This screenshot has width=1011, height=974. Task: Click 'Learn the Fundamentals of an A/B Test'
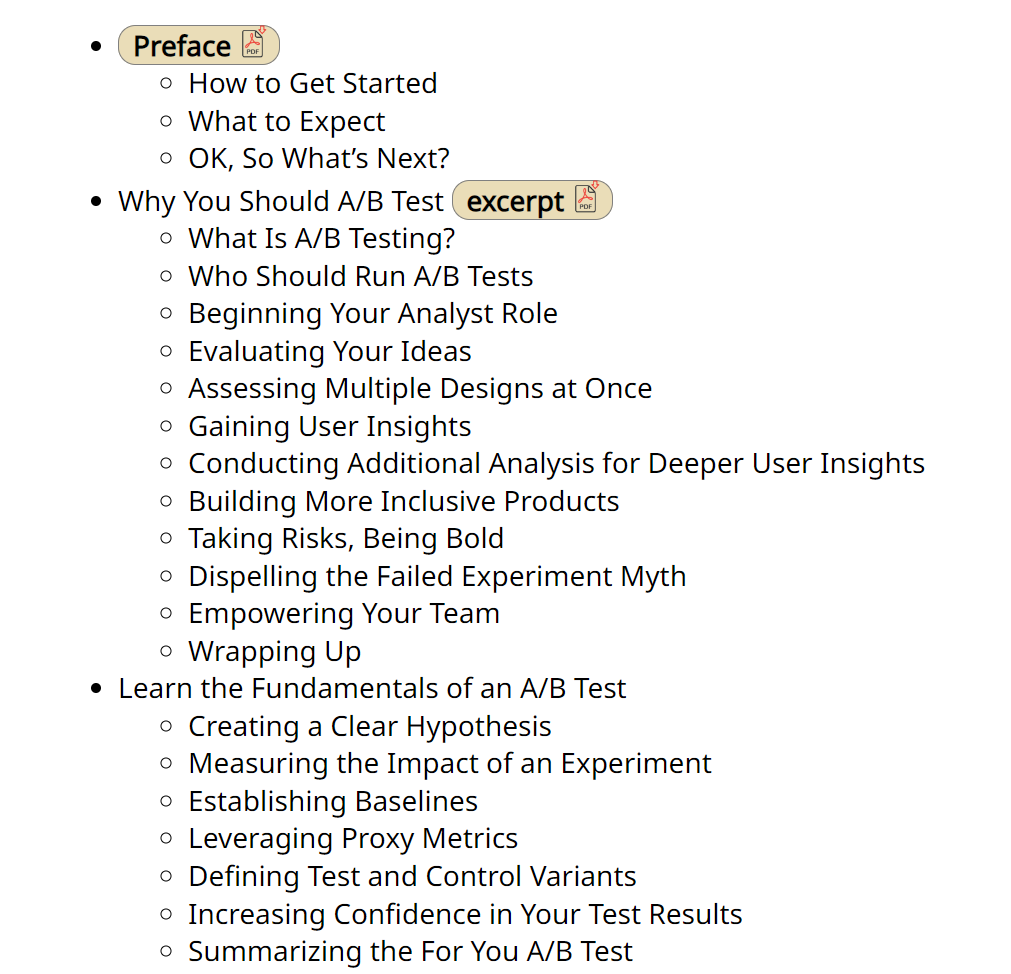tap(372, 688)
